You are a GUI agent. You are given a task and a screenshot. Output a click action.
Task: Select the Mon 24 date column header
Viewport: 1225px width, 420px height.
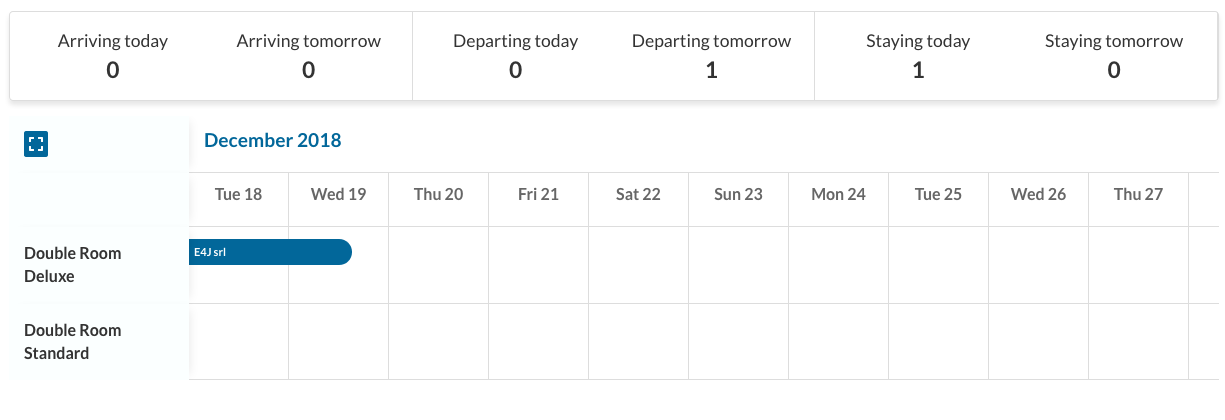click(838, 194)
